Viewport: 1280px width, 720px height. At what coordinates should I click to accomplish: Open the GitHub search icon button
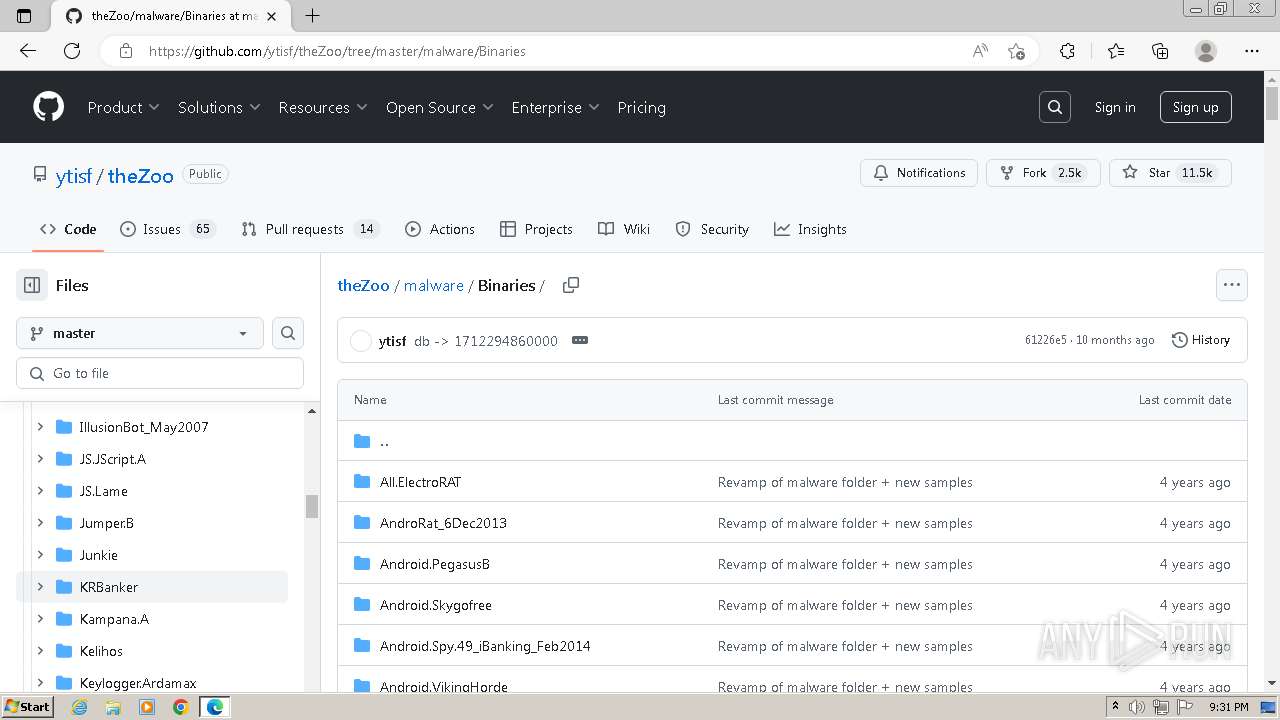[x=1054, y=107]
